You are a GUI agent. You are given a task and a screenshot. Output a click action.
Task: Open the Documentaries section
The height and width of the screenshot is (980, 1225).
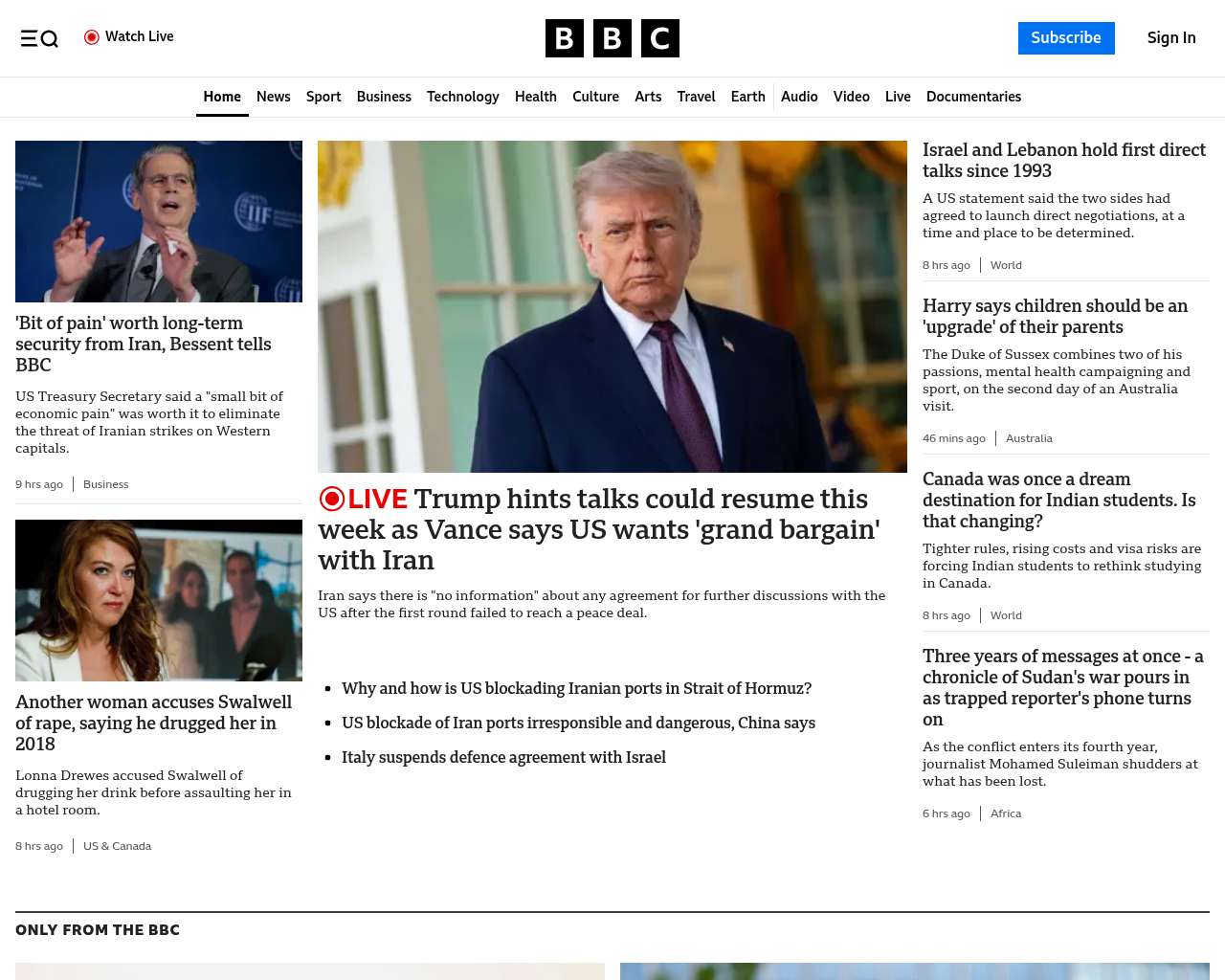click(973, 97)
